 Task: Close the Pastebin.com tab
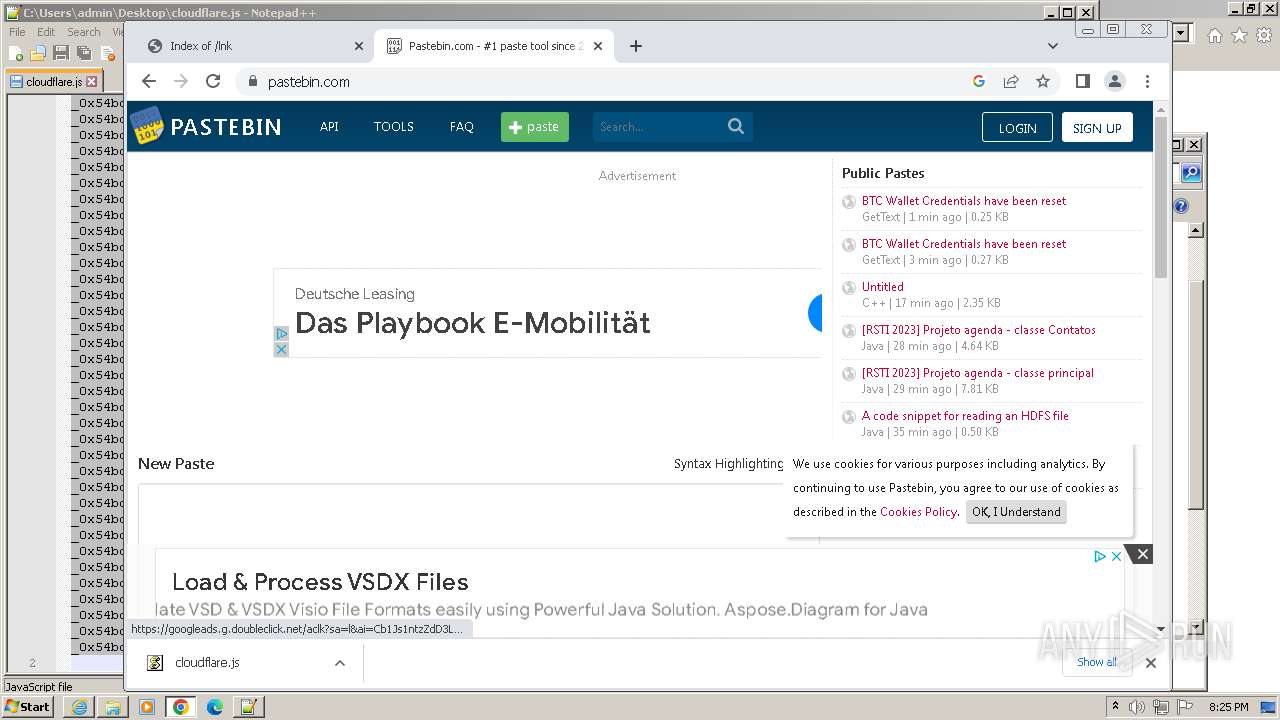pyautogui.click(x=599, y=46)
